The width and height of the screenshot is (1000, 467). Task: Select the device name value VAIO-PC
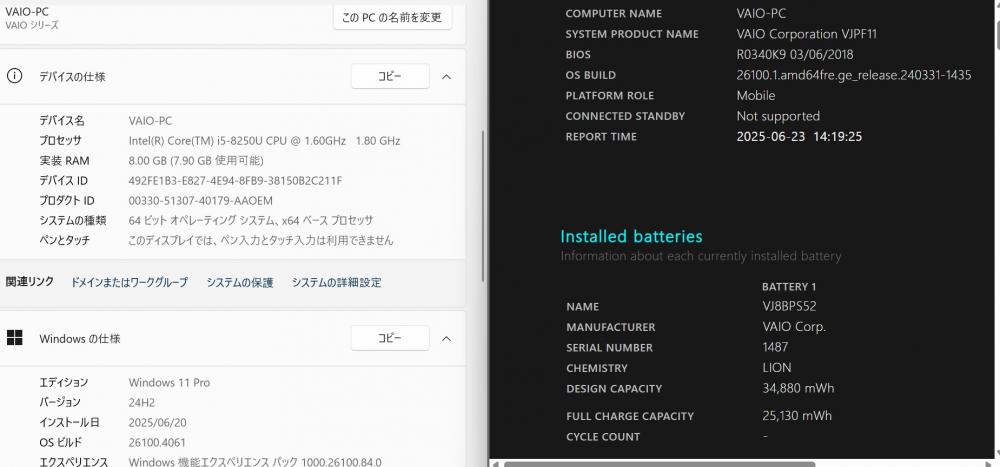(x=150, y=121)
